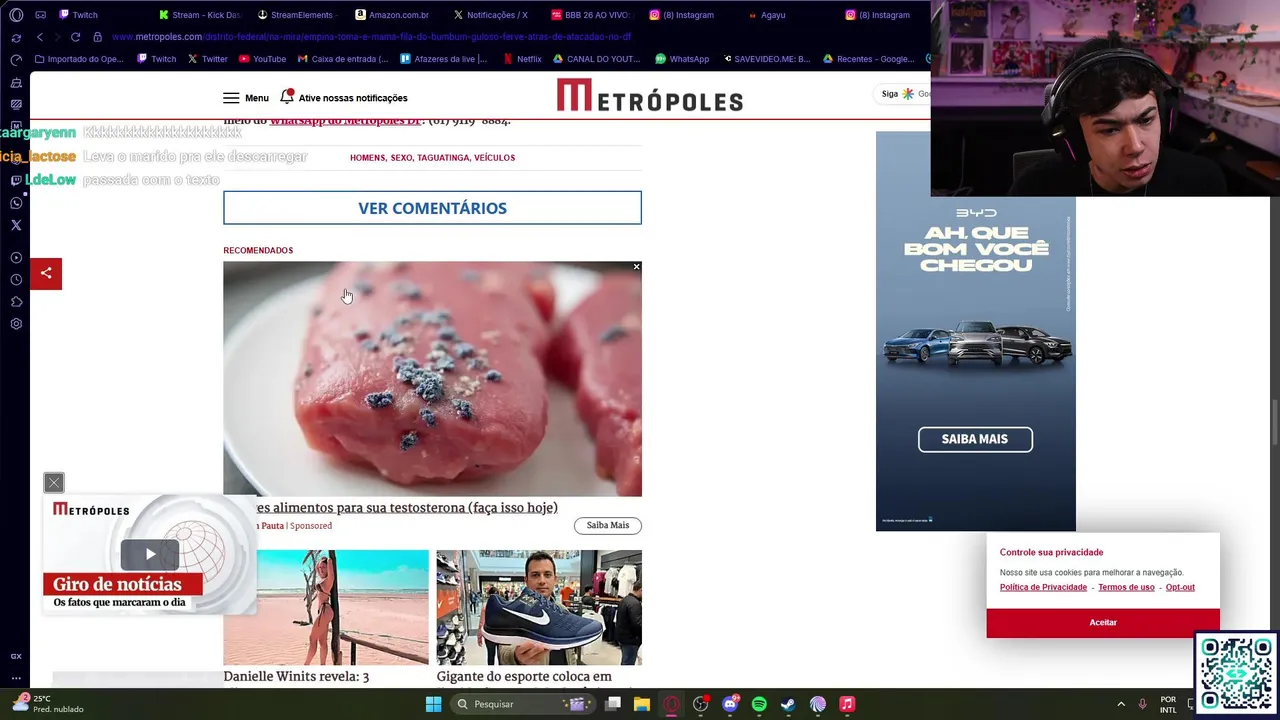Play the Giro de notícias video
Image resolution: width=1280 pixels, height=720 pixels.
click(x=150, y=554)
